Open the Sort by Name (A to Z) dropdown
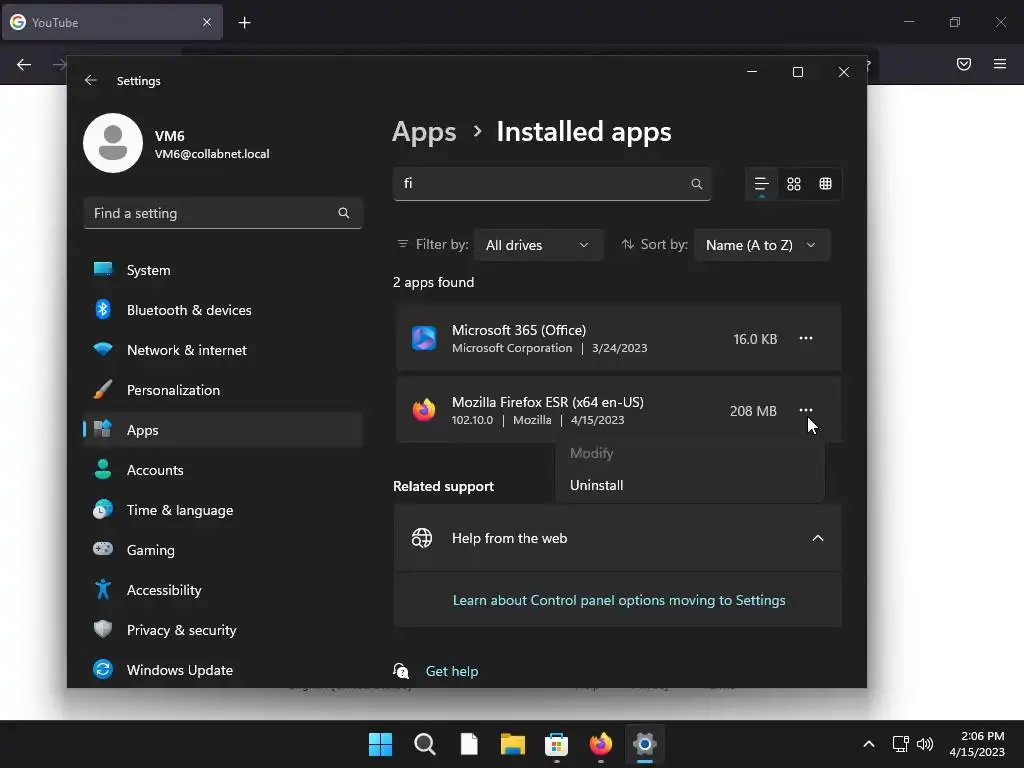 coord(761,245)
